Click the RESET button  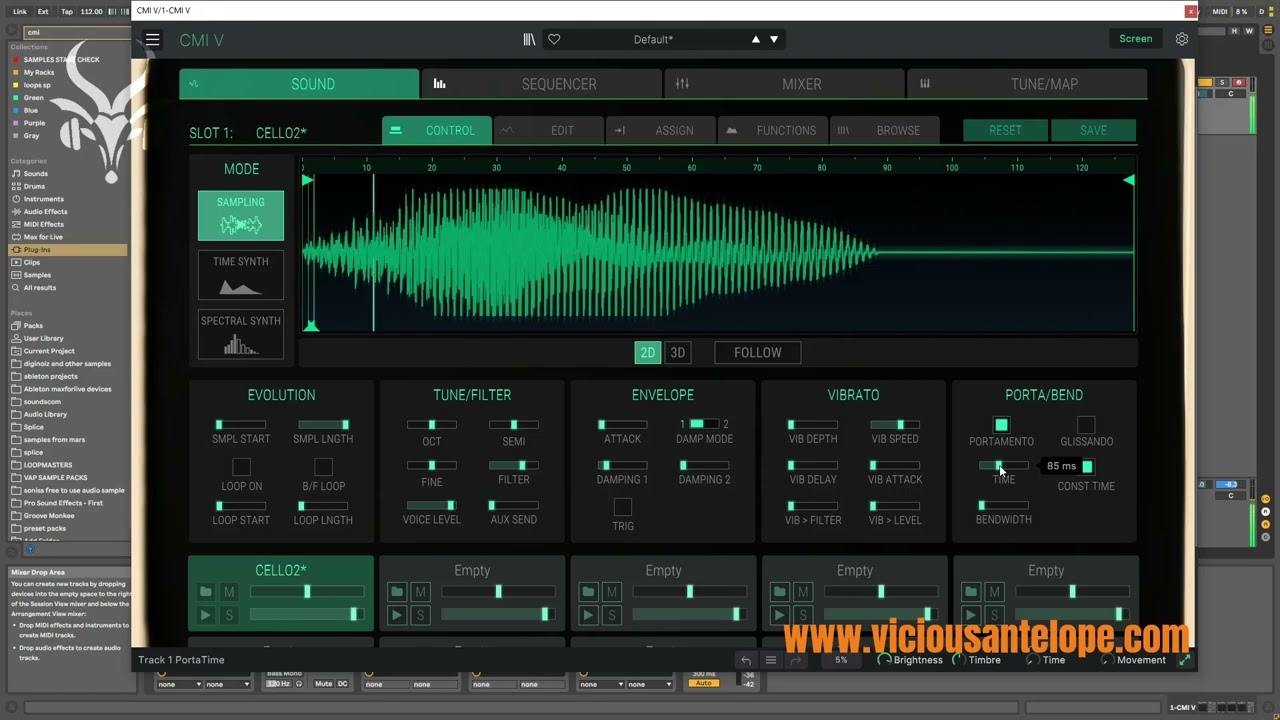pyautogui.click(x=1005, y=130)
